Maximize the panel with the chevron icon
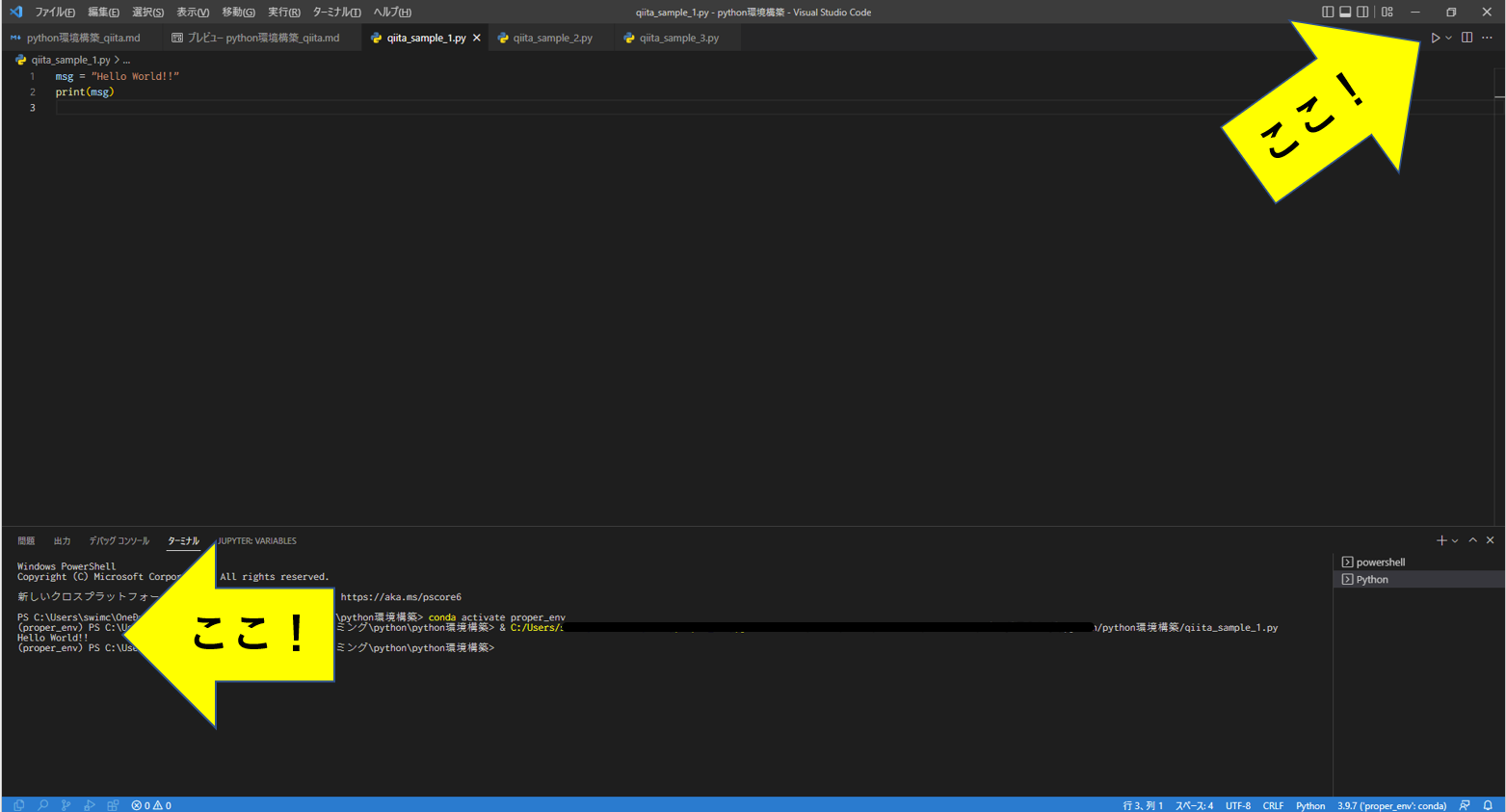The height and width of the screenshot is (812, 1506). coord(1472,540)
